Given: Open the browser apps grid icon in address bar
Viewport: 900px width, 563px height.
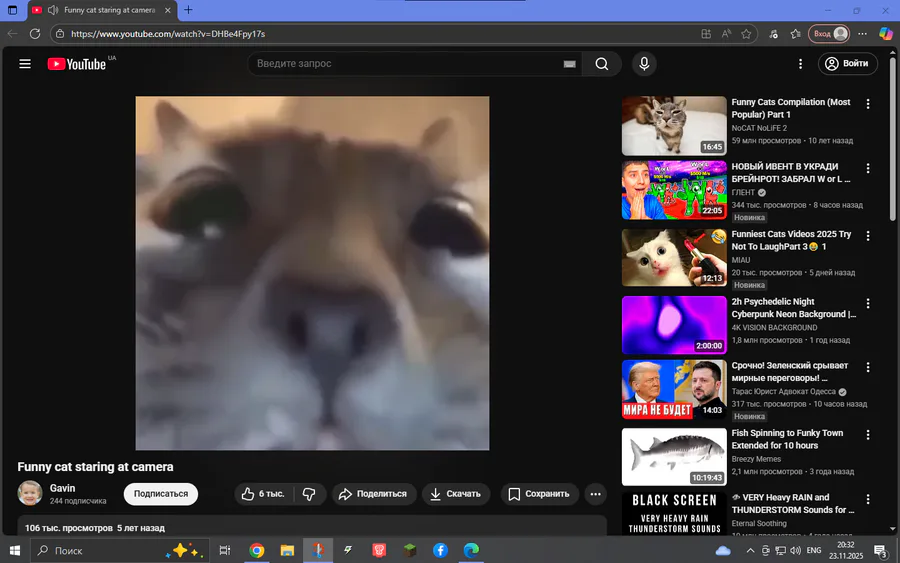Looking at the screenshot, I should (706, 34).
